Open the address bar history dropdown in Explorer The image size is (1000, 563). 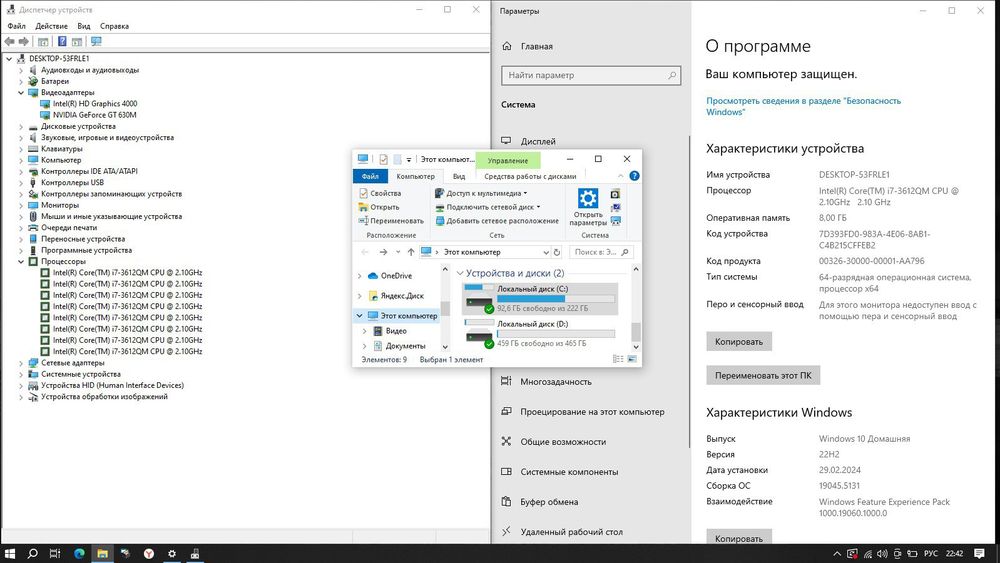pyautogui.click(x=545, y=252)
